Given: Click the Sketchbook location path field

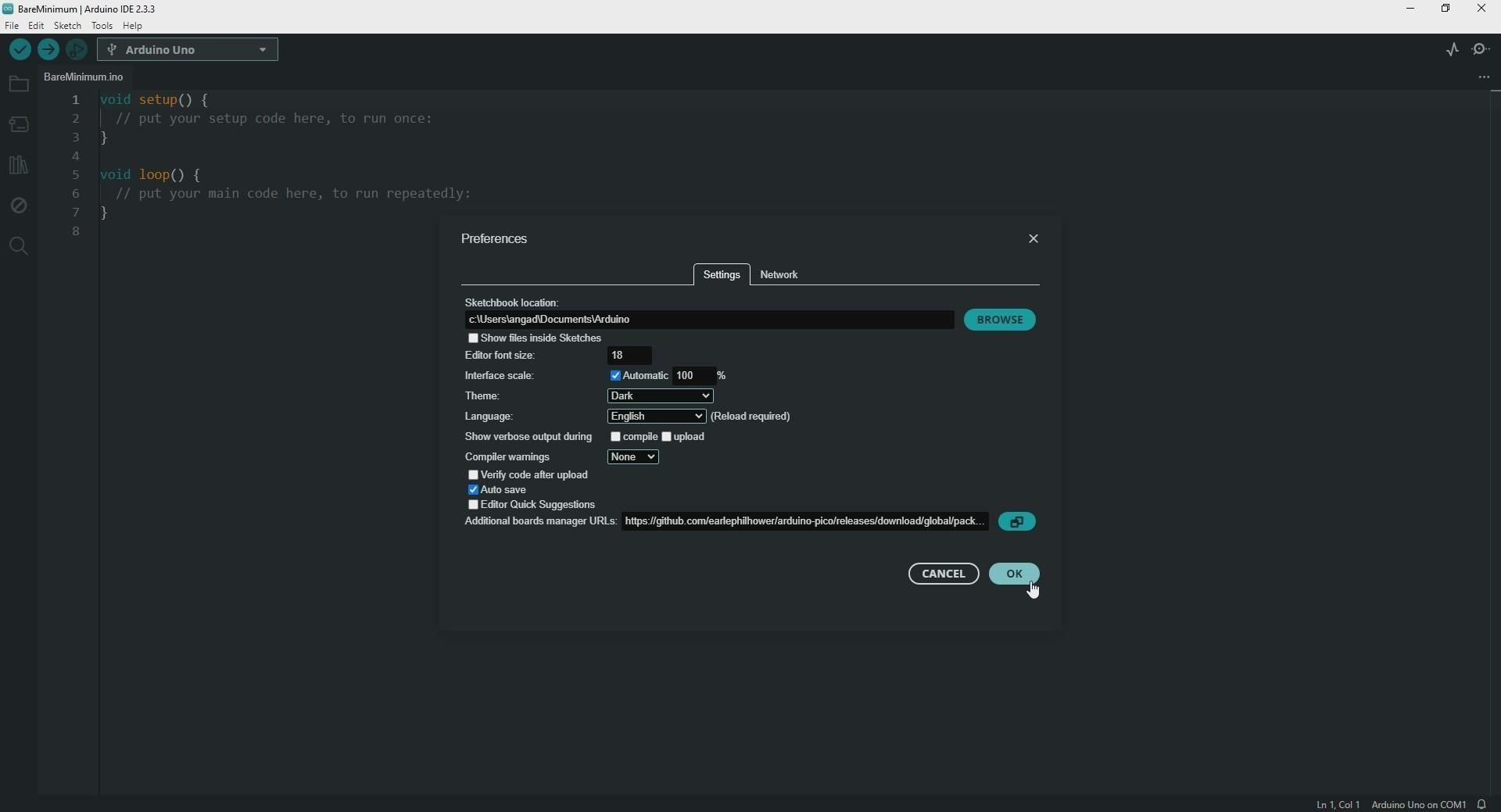Looking at the screenshot, I should tap(709, 320).
